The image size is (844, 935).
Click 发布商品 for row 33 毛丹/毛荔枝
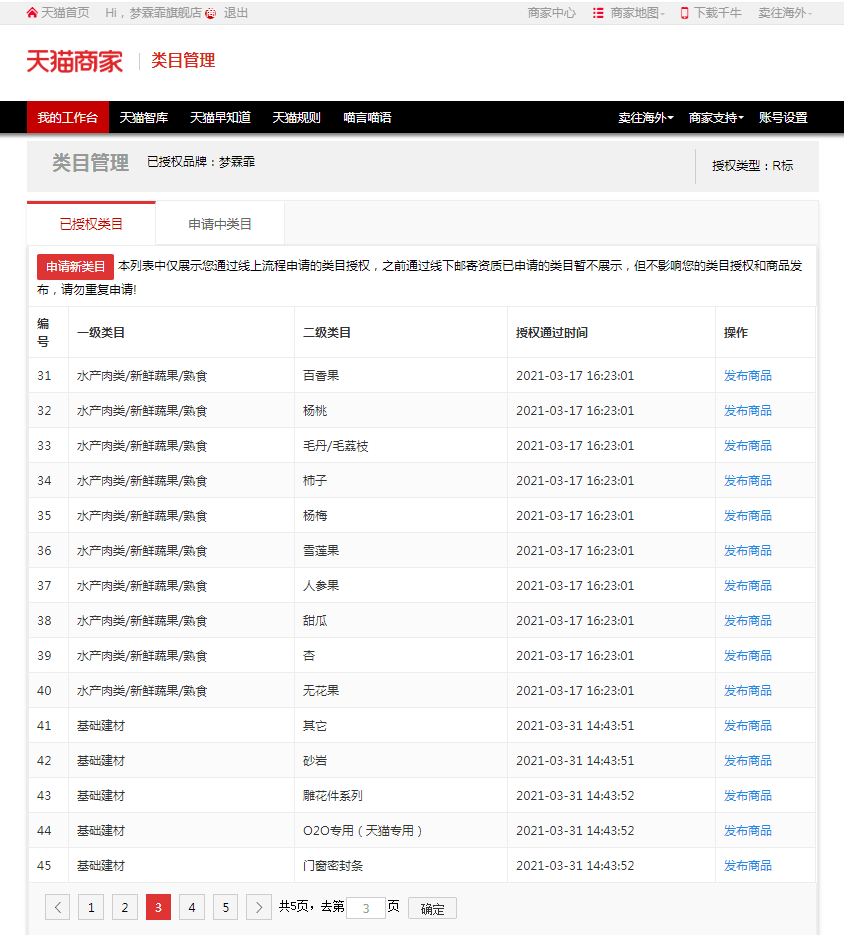pos(748,445)
